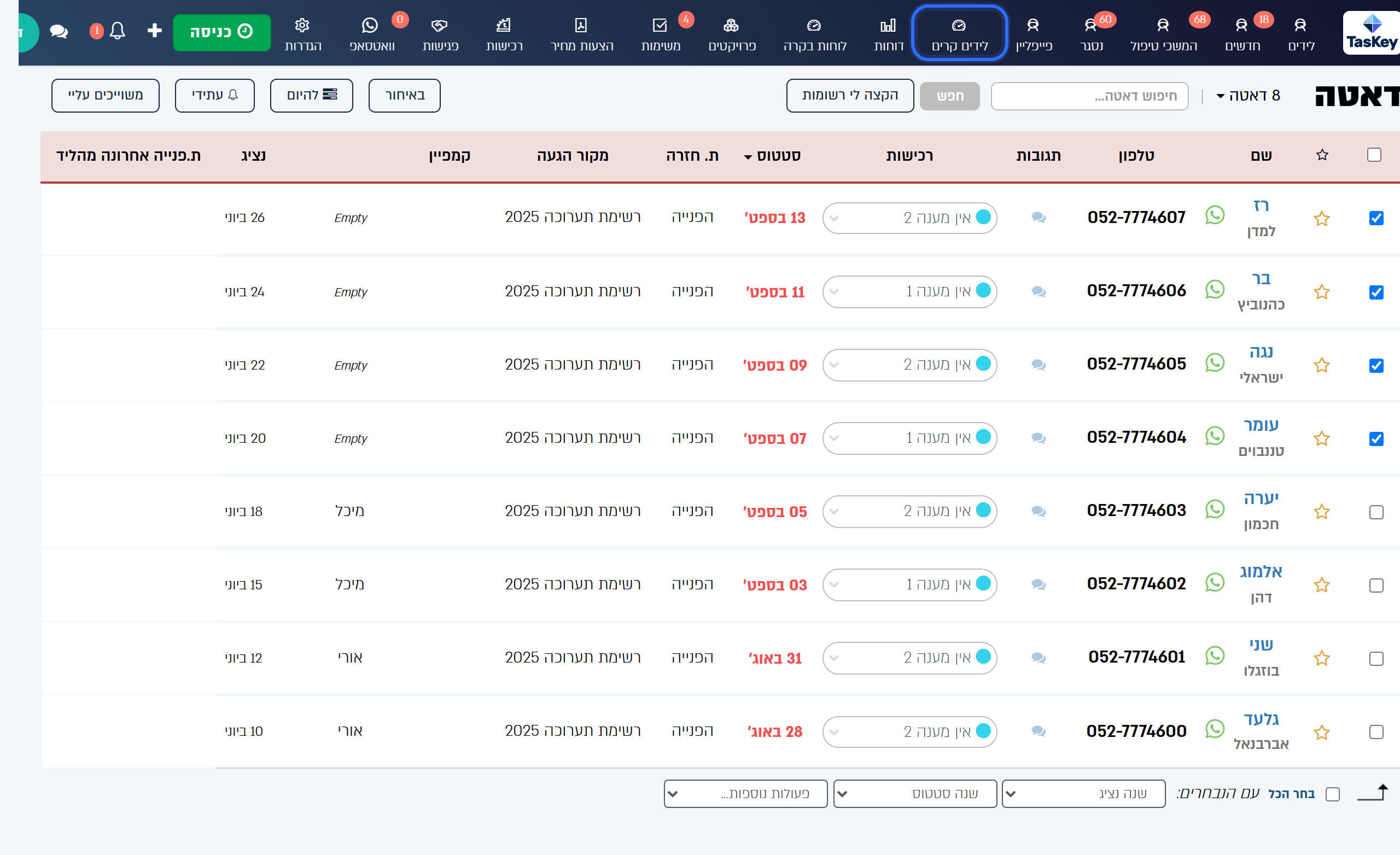Image resolution: width=1400 pixels, height=855 pixels.
Task: Click the star icon in table header
Action: [x=1322, y=155]
